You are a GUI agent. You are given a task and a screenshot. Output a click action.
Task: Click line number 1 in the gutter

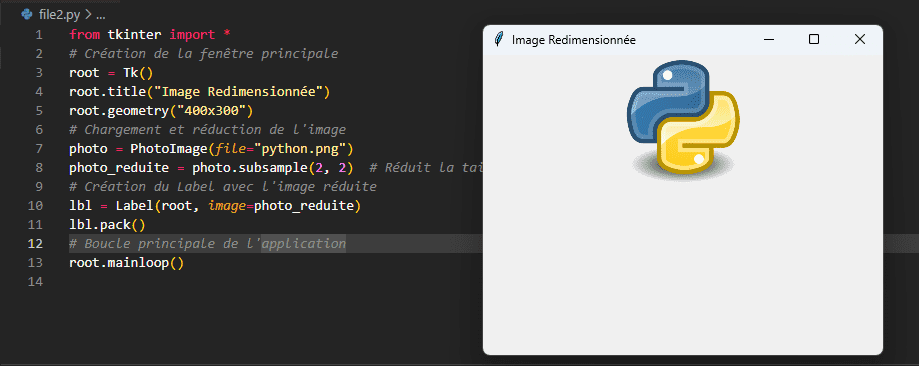(39, 35)
